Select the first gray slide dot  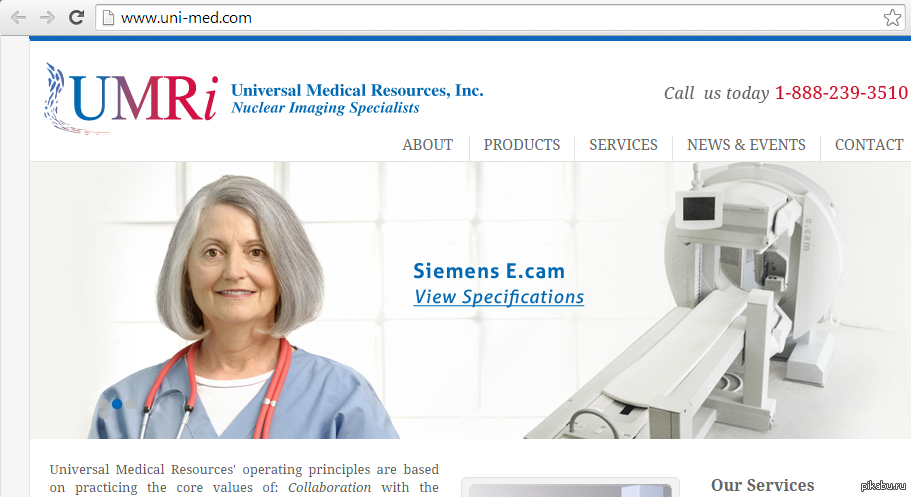point(104,404)
